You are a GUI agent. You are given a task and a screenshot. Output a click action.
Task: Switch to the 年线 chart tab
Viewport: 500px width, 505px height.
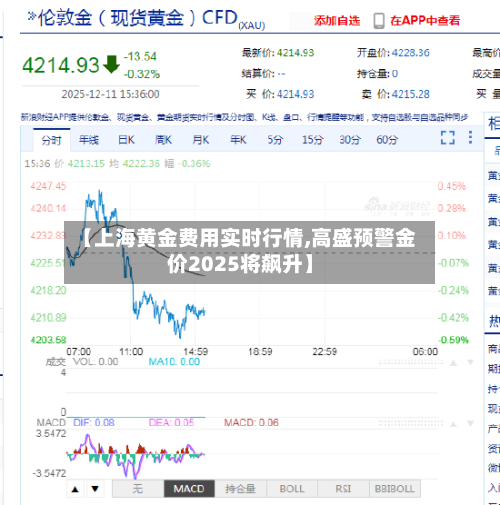pyautogui.click(x=89, y=140)
